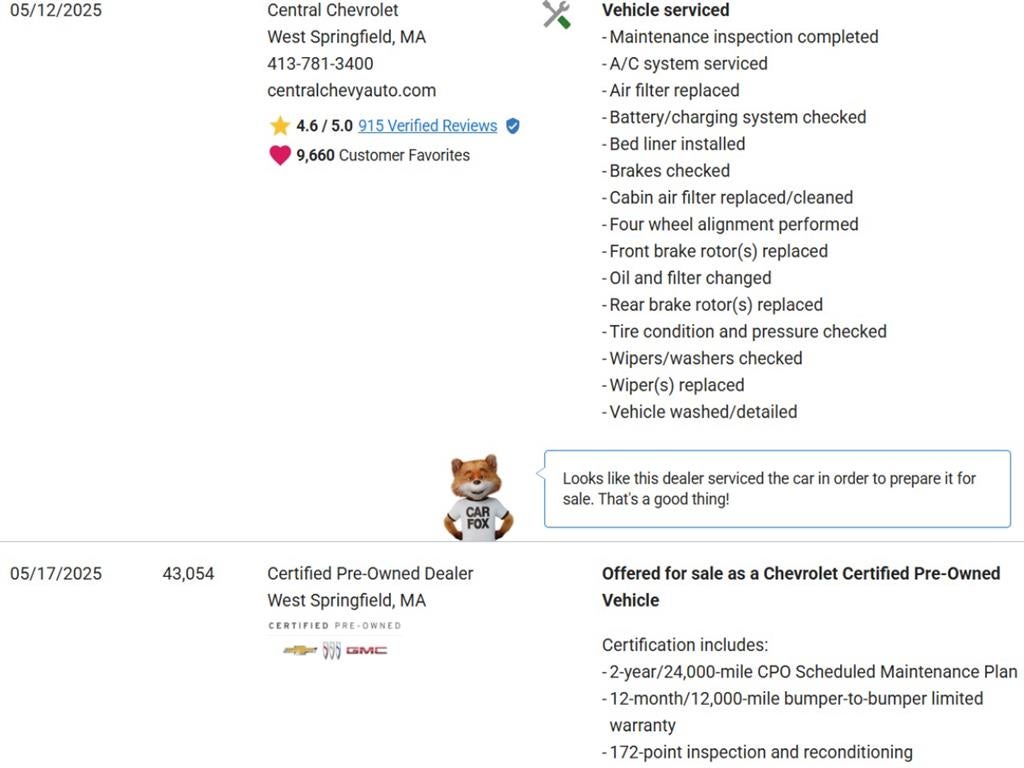
Task: Click the Car Fox speech bubble message
Action: pyautogui.click(x=769, y=488)
